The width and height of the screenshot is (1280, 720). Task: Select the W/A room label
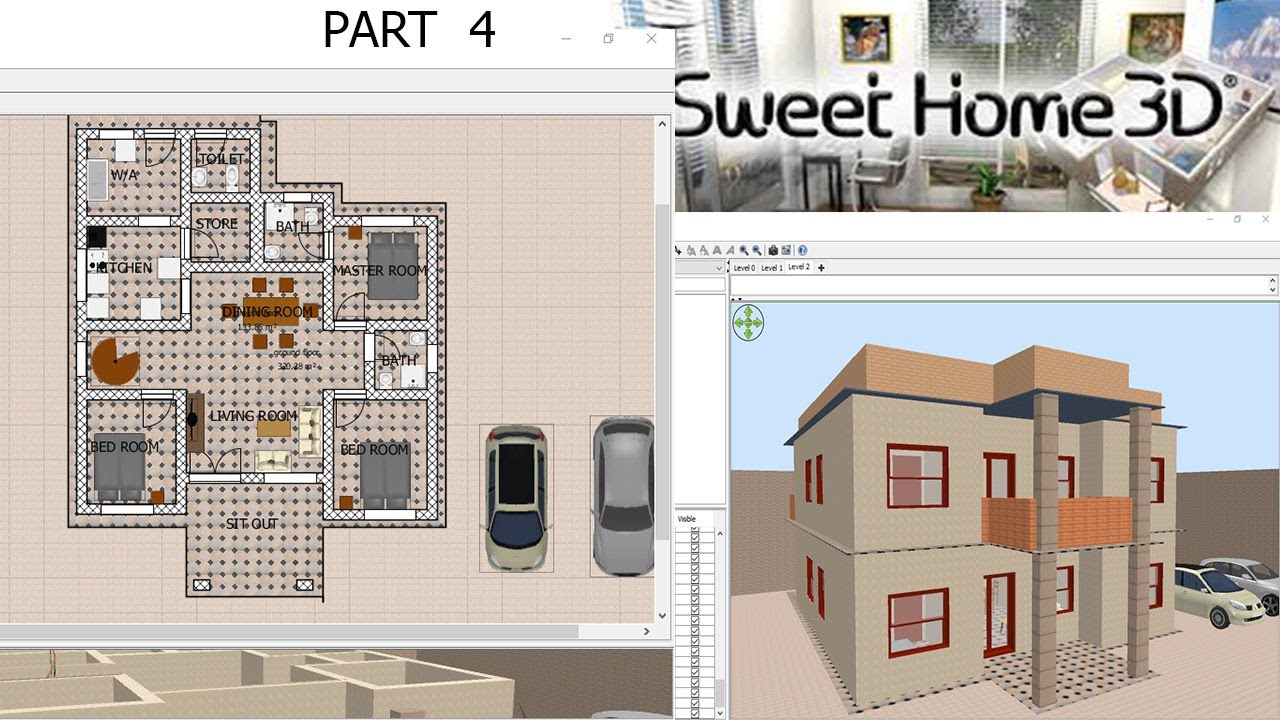click(x=124, y=175)
